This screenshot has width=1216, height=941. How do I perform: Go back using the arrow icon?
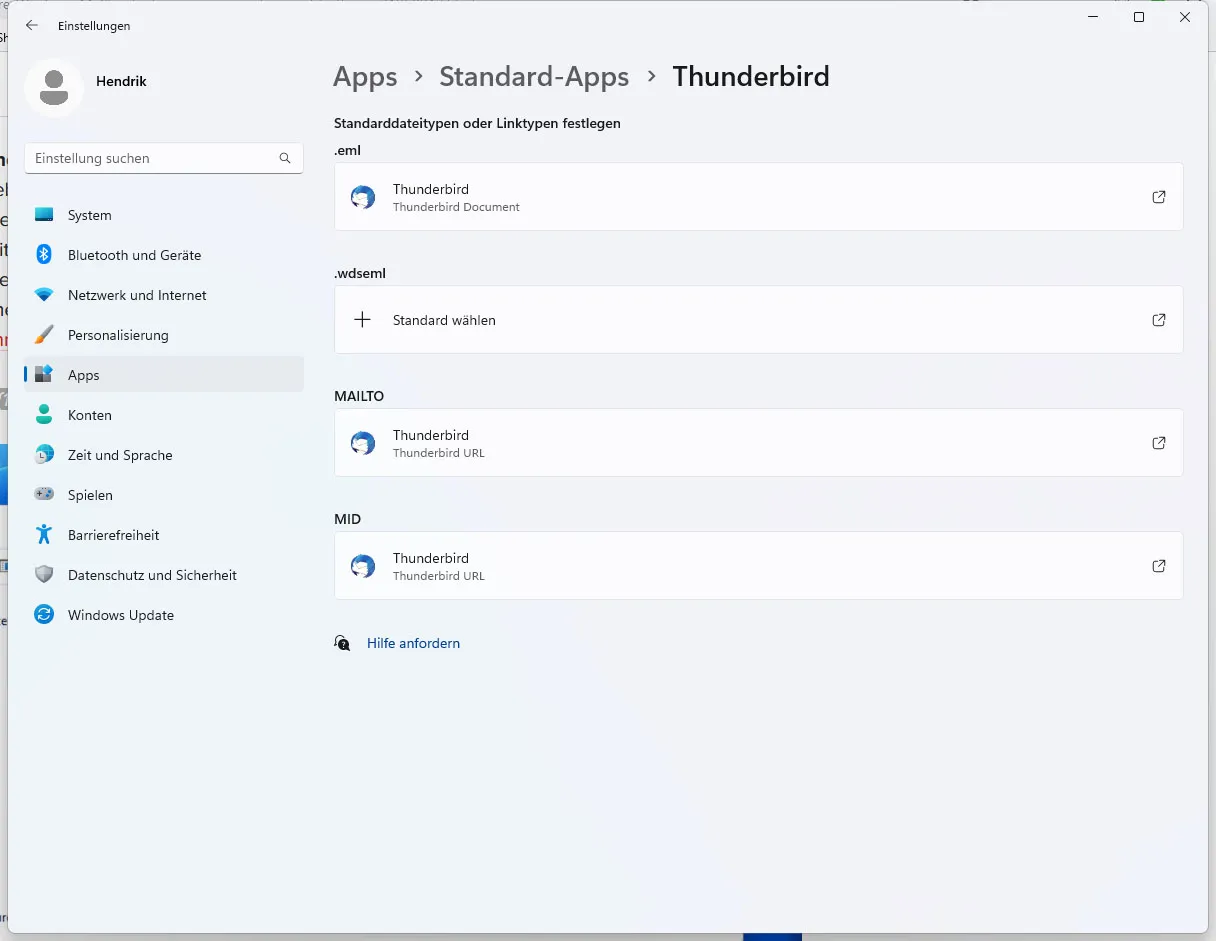click(x=32, y=26)
